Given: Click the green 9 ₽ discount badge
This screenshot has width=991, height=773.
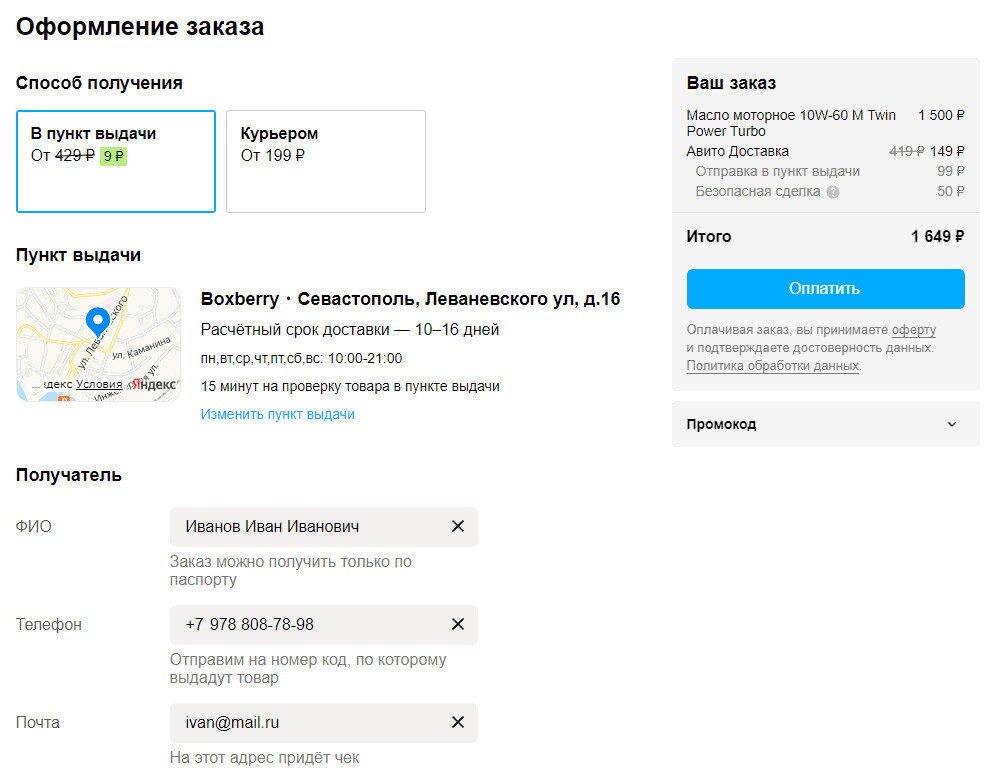Looking at the screenshot, I should point(114,156).
